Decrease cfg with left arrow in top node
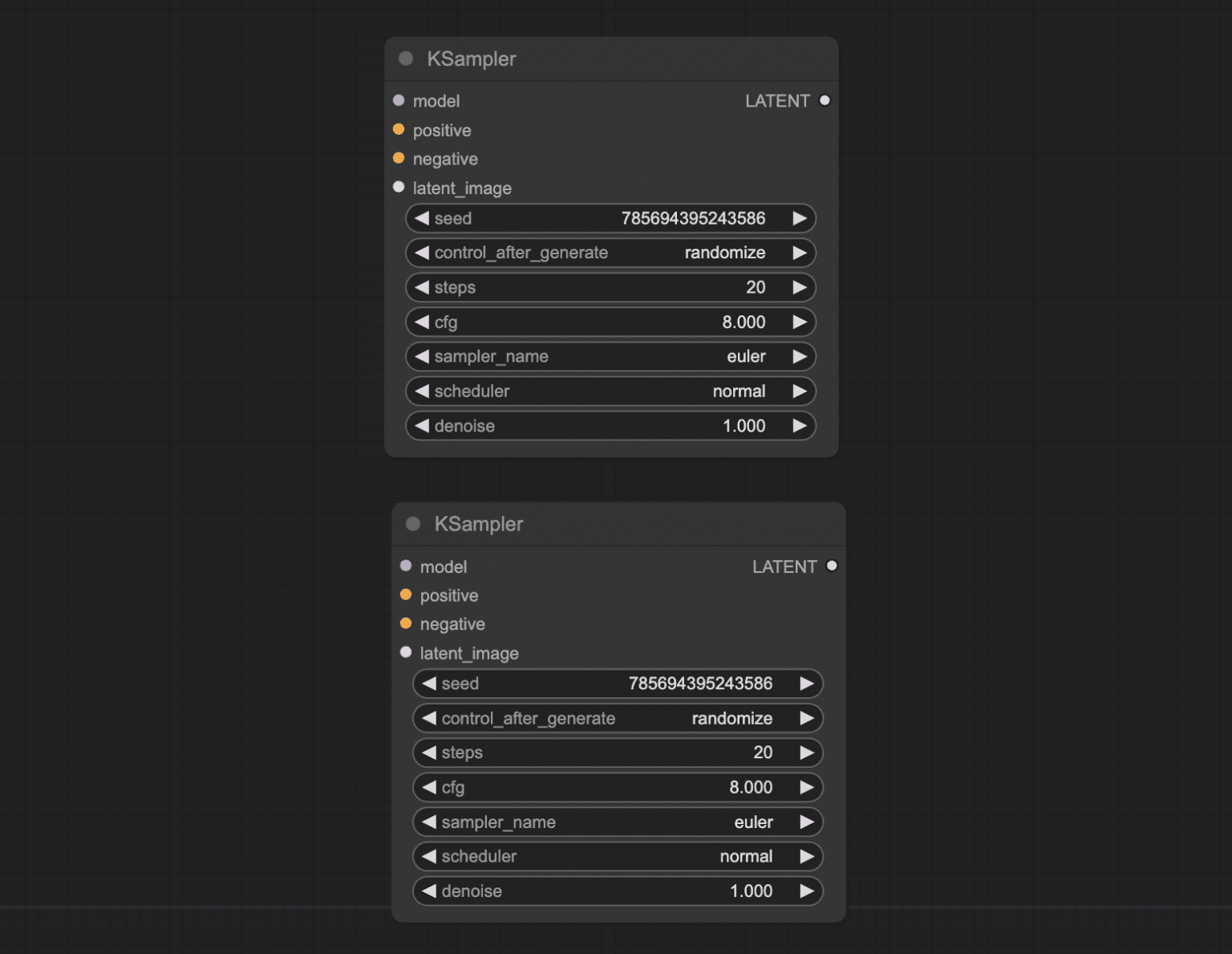The width and height of the screenshot is (1232, 954). coord(422,322)
